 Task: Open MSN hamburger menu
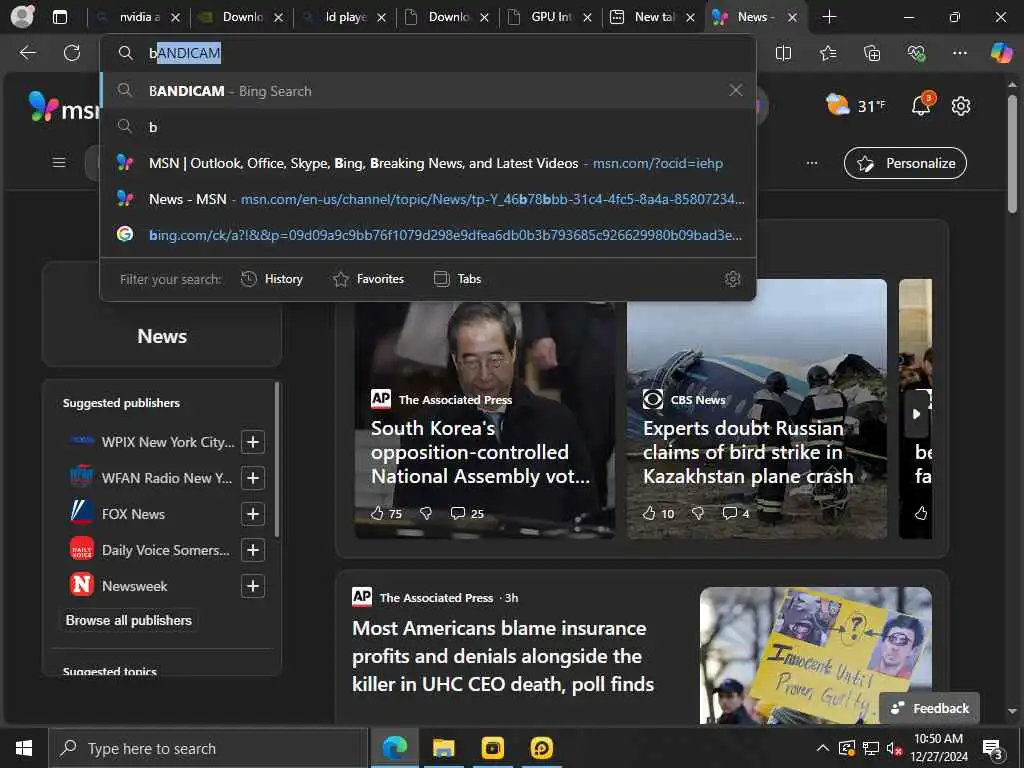pos(59,162)
